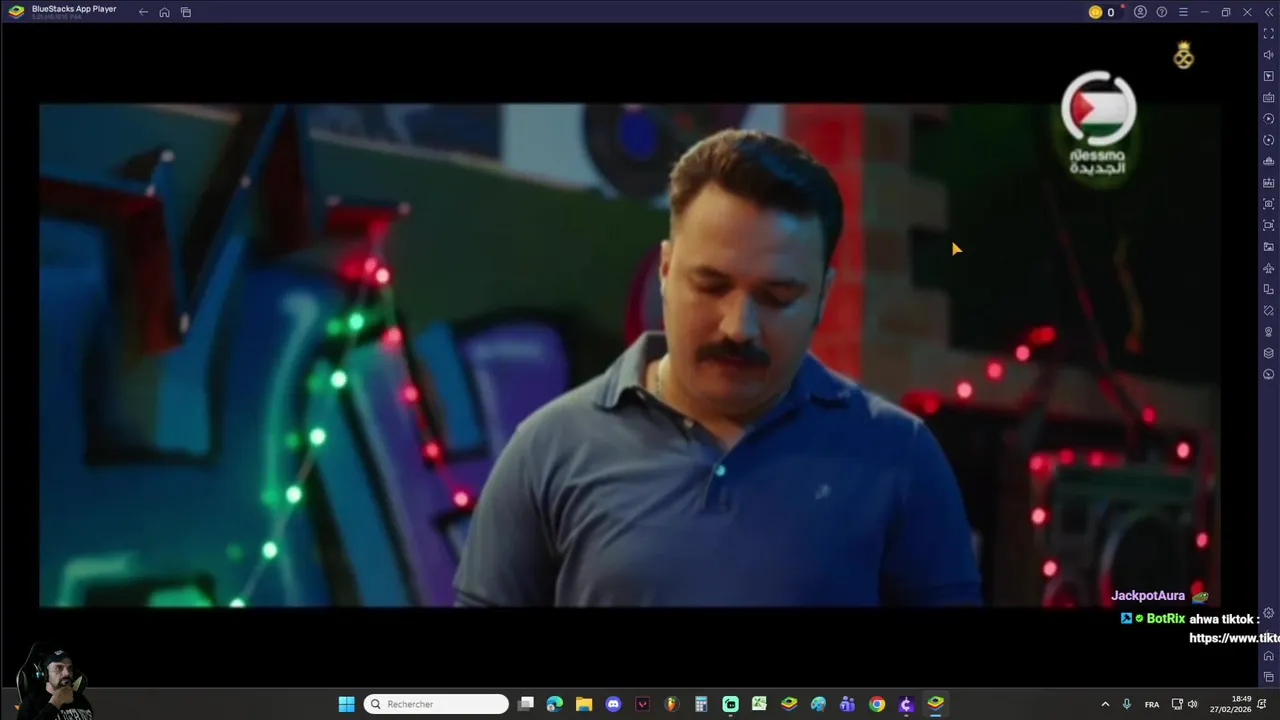Open the Windows Start menu
This screenshot has height=720, width=1280.
point(346,704)
